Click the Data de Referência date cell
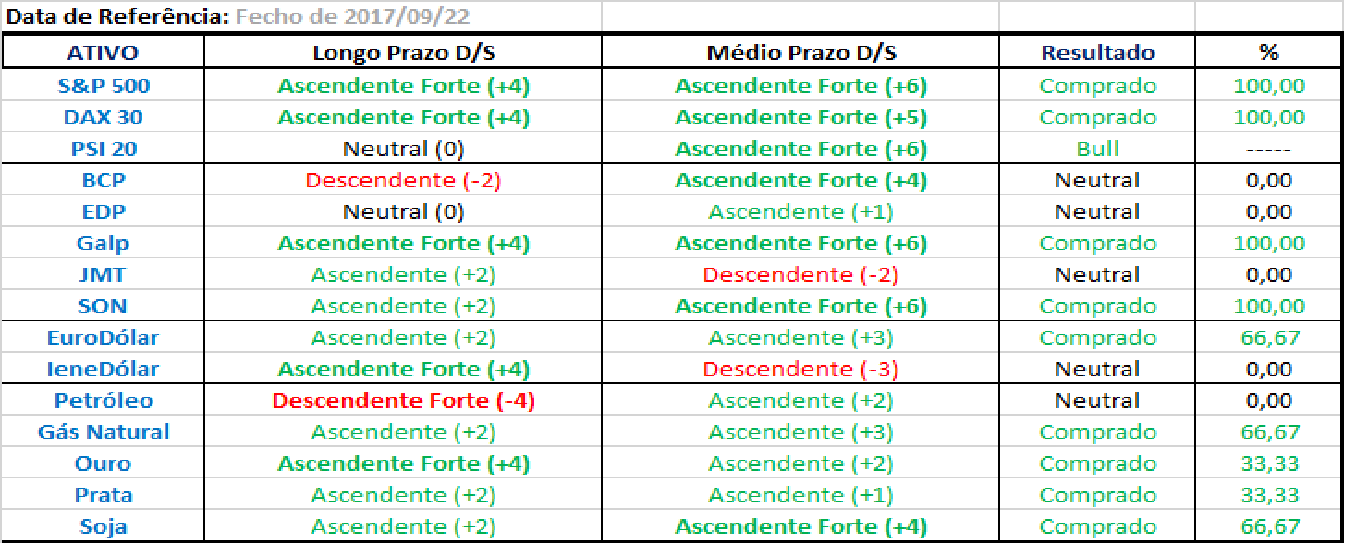This screenshot has height=553, width=1352. (360, 17)
